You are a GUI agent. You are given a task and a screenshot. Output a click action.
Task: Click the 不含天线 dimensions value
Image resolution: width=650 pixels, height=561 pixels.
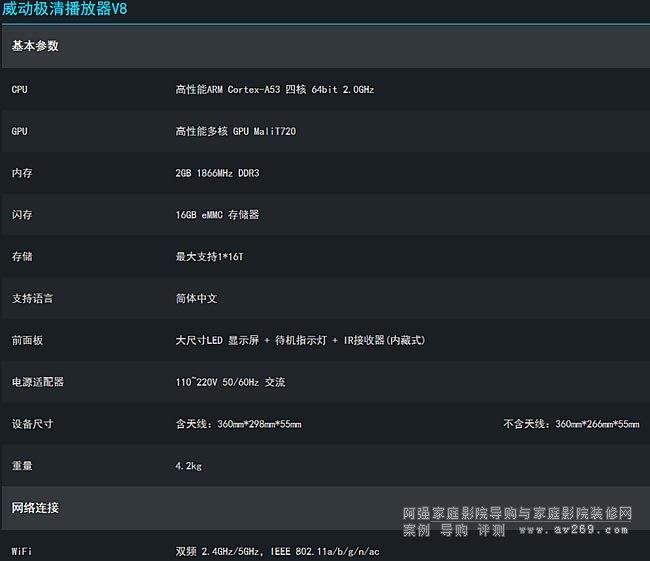[571, 425]
